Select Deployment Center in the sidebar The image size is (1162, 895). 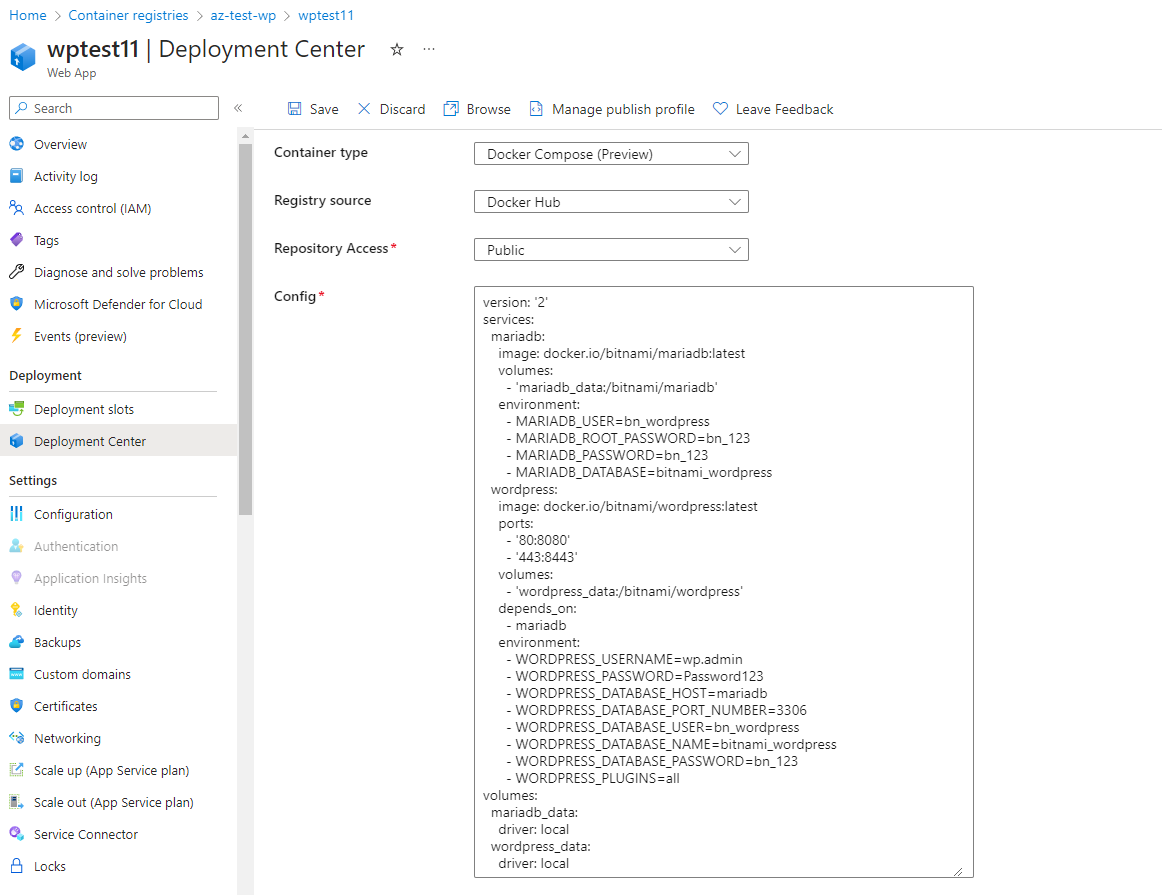[x=119, y=442]
